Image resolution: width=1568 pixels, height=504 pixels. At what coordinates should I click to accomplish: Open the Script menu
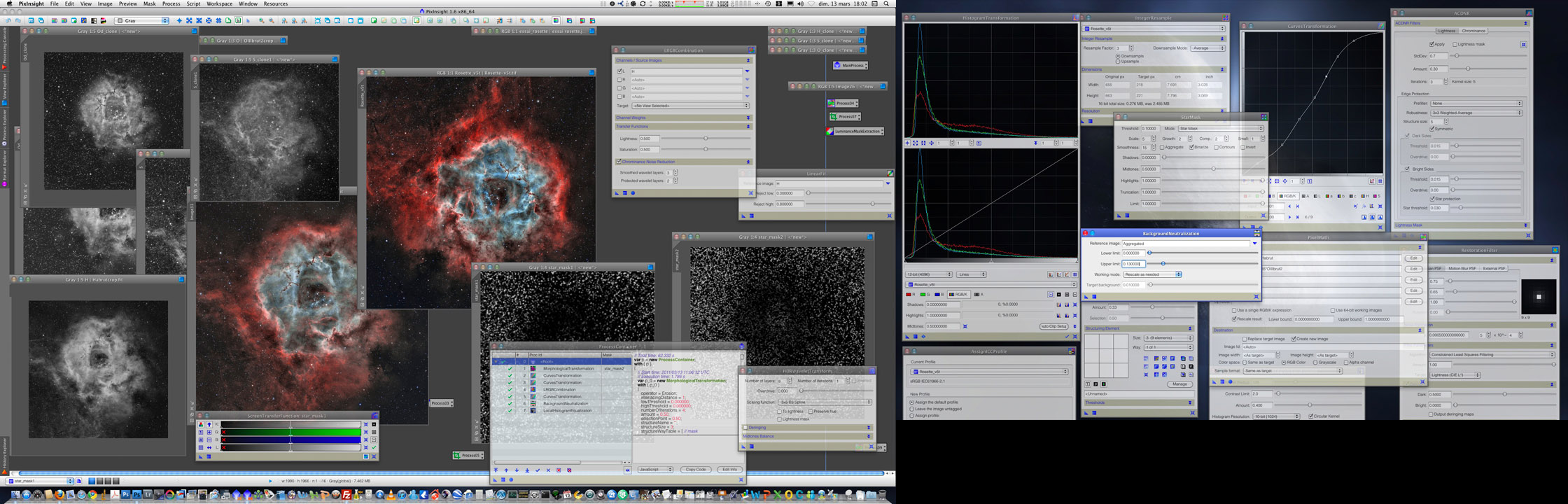193,3
